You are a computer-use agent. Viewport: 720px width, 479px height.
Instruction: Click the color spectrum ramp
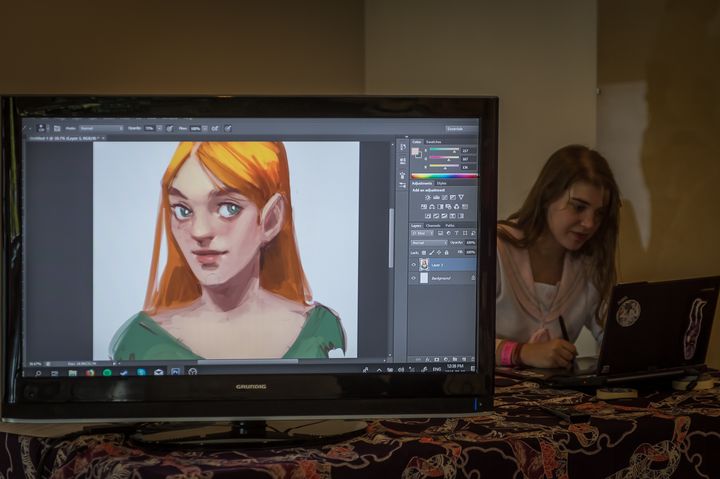pyautogui.click(x=444, y=176)
